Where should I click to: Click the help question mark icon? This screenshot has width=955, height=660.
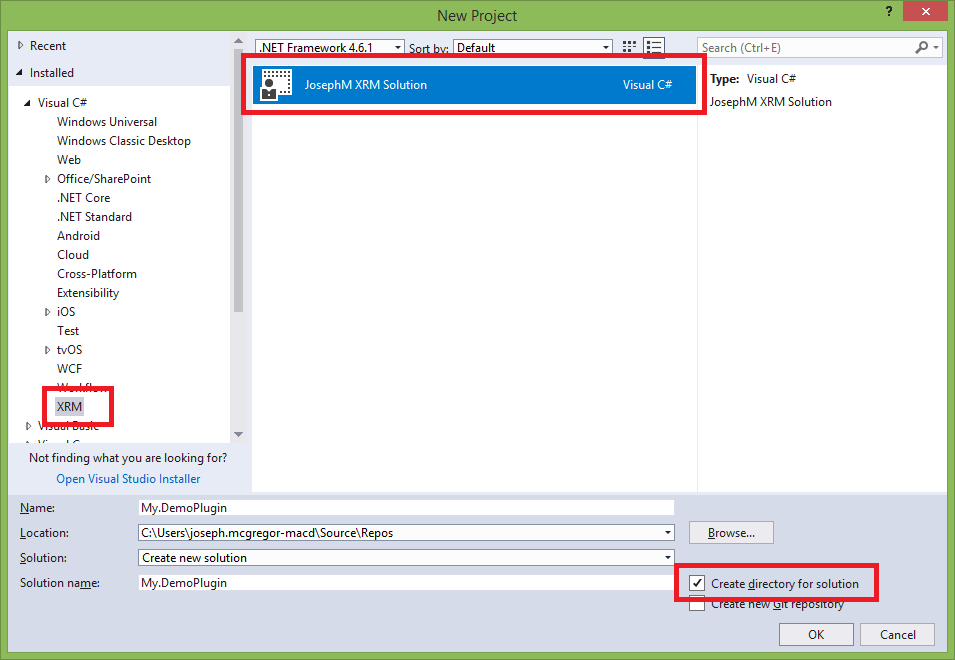tap(888, 11)
